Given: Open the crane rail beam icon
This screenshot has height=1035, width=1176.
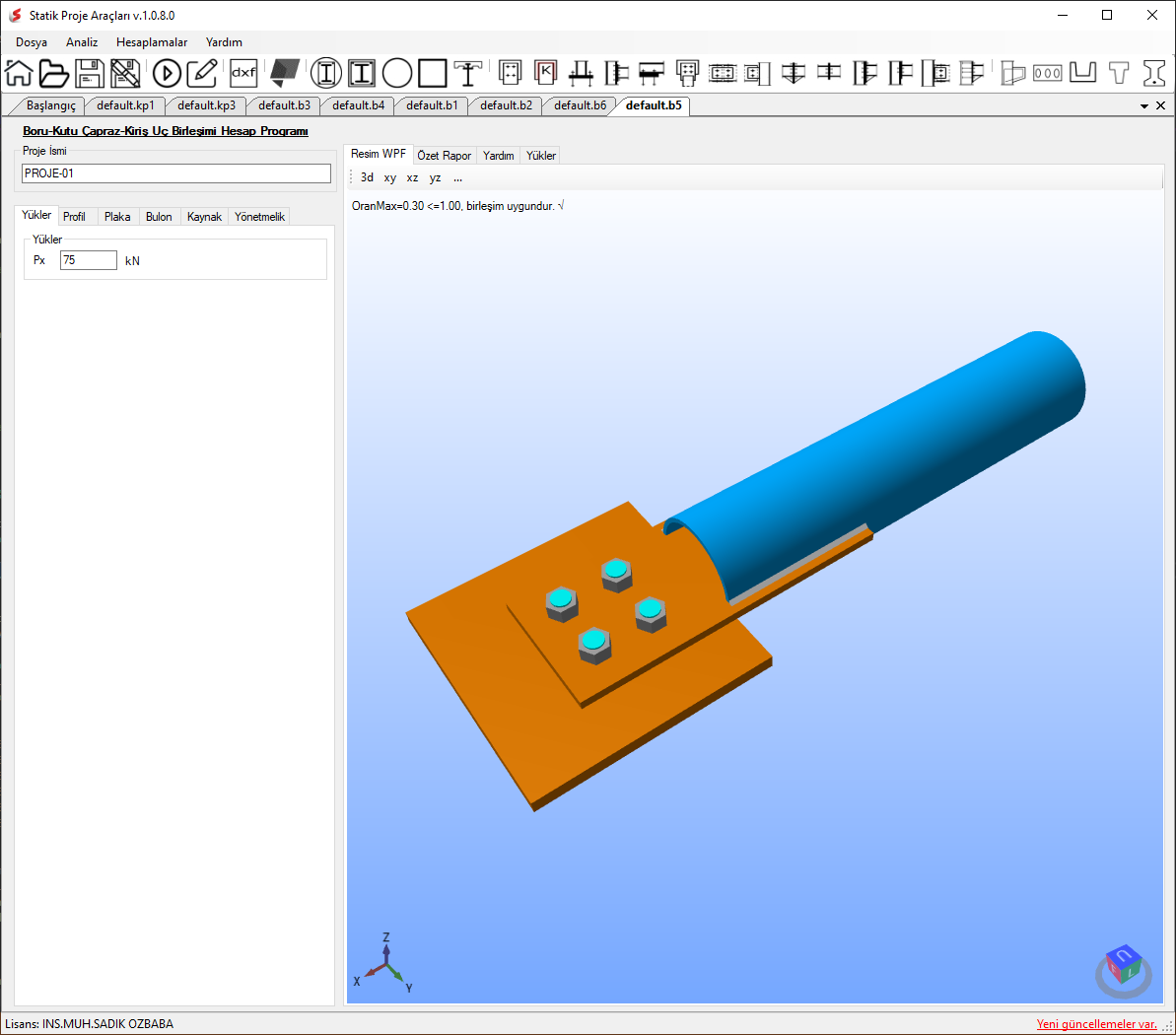Looking at the screenshot, I should pyautogui.click(x=468, y=73).
